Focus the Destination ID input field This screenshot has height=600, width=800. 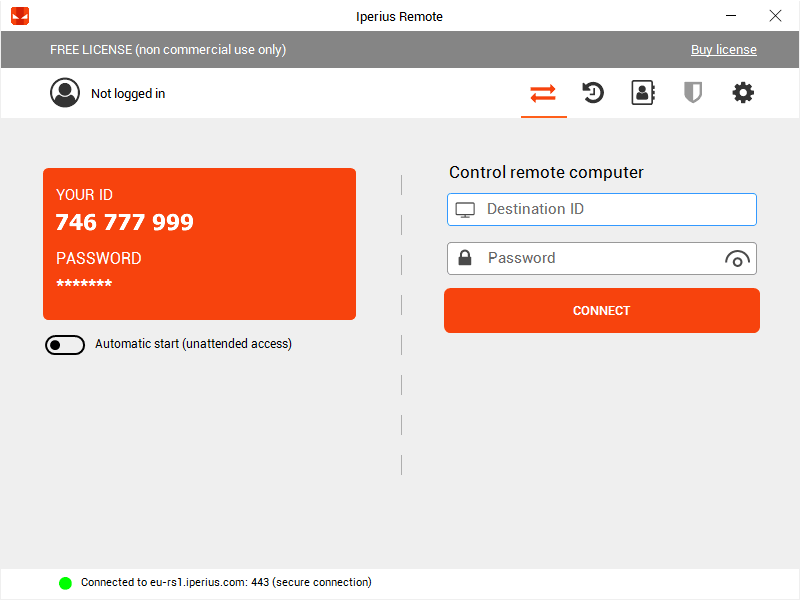click(x=615, y=210)
